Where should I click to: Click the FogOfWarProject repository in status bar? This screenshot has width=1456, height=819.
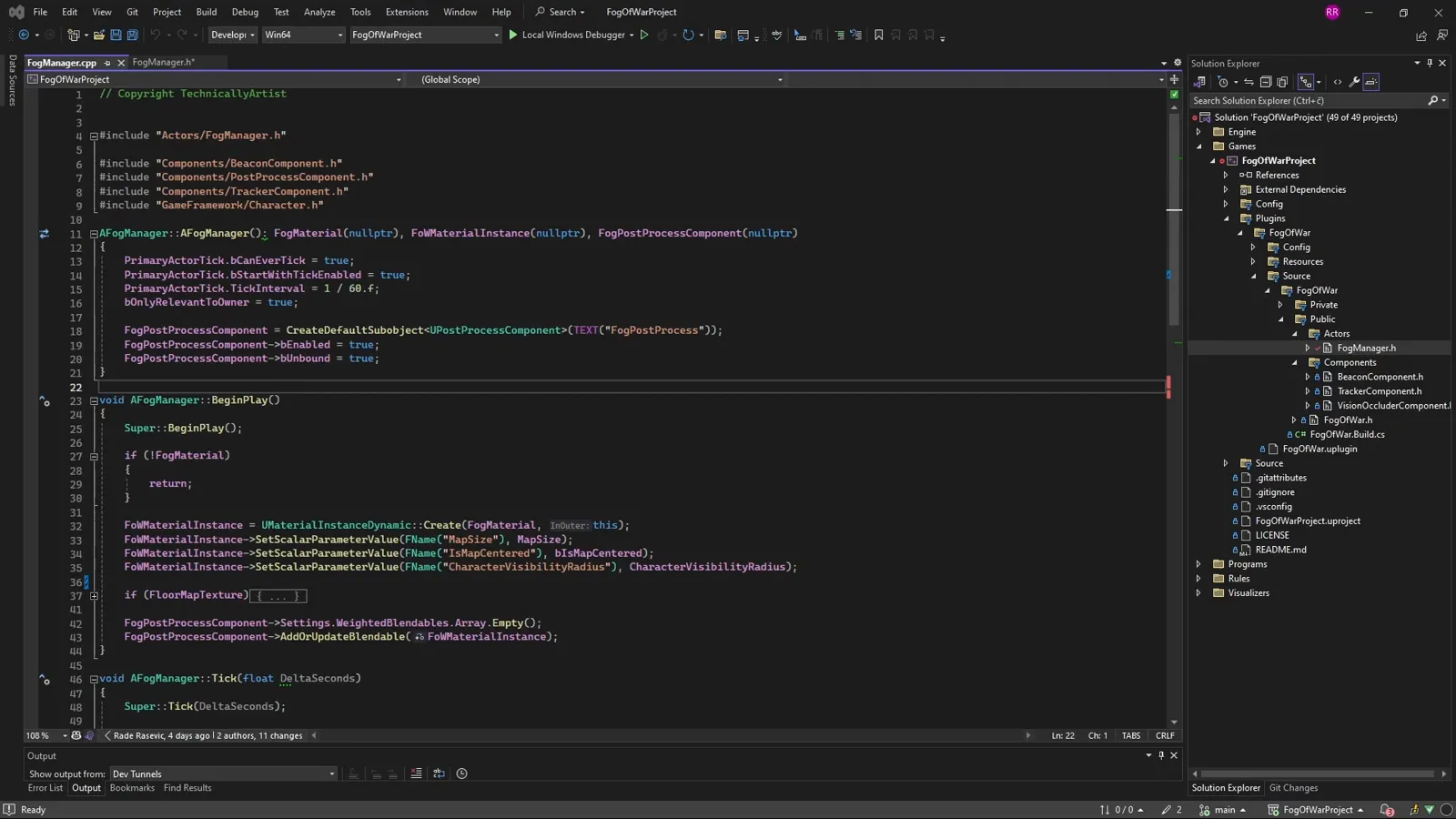pos(1316,810)
